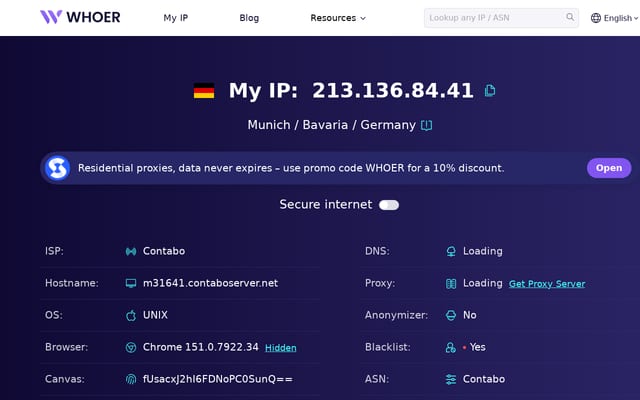Click the IP address 213.136.84.41
This screenshot has width=640, height=400.
click(393, 91)
